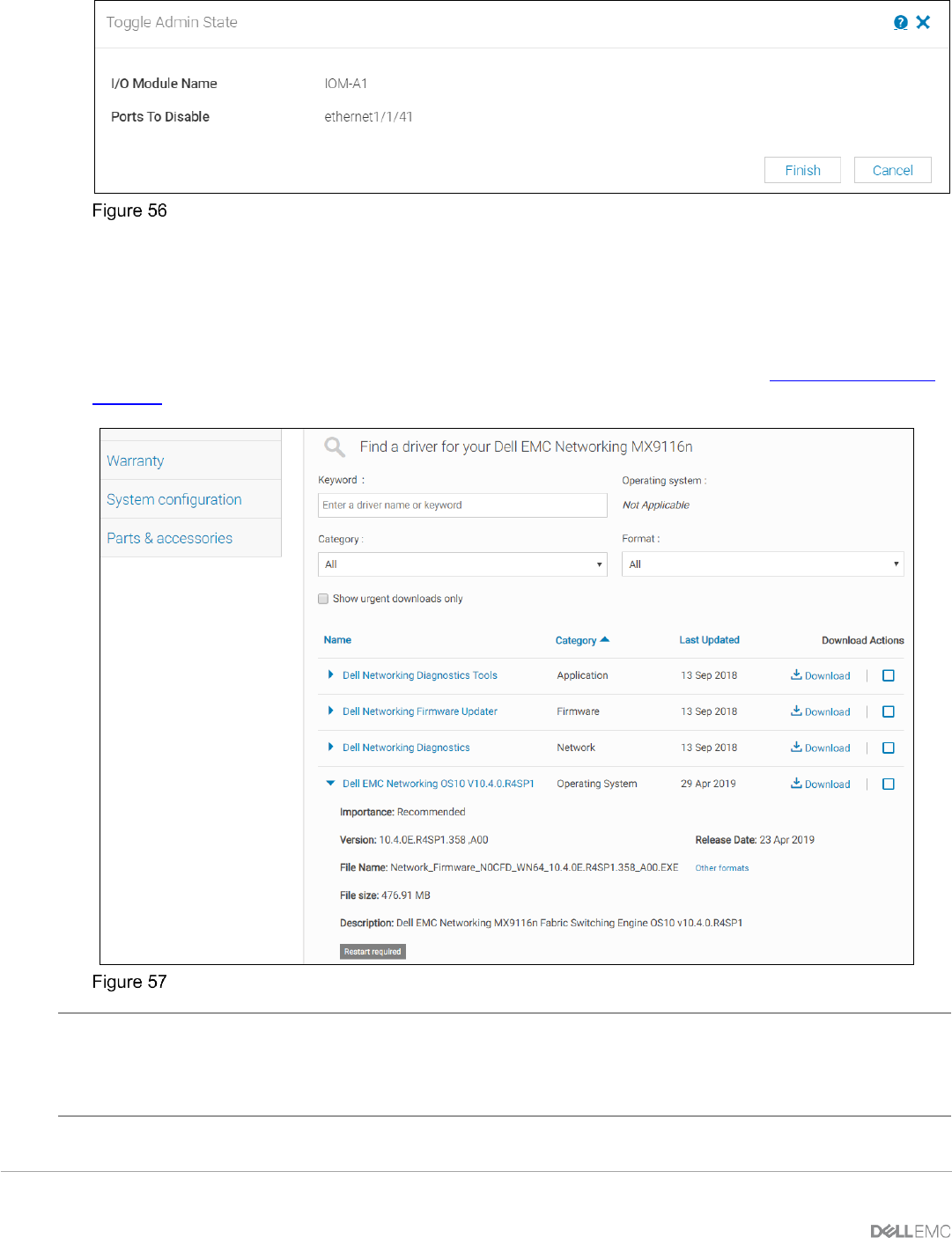
Task: Open Parts & accessories link
Action: click(x=169, y=538)
